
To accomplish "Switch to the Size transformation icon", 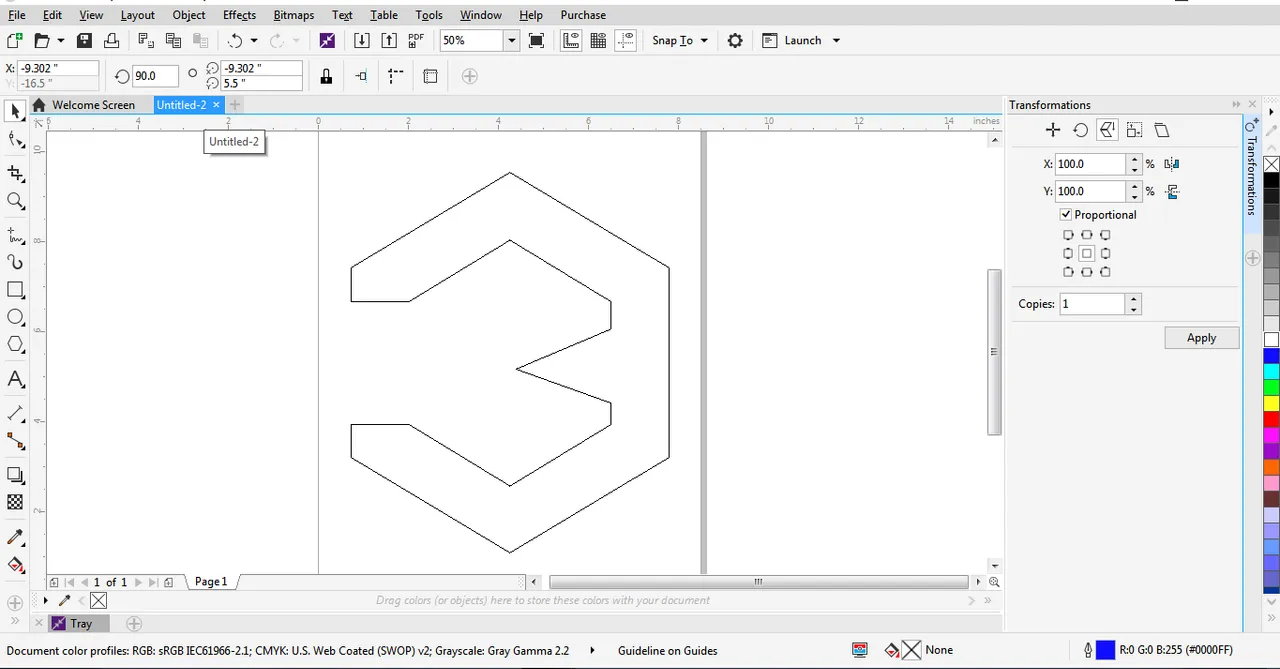I will pos(1134,130).
